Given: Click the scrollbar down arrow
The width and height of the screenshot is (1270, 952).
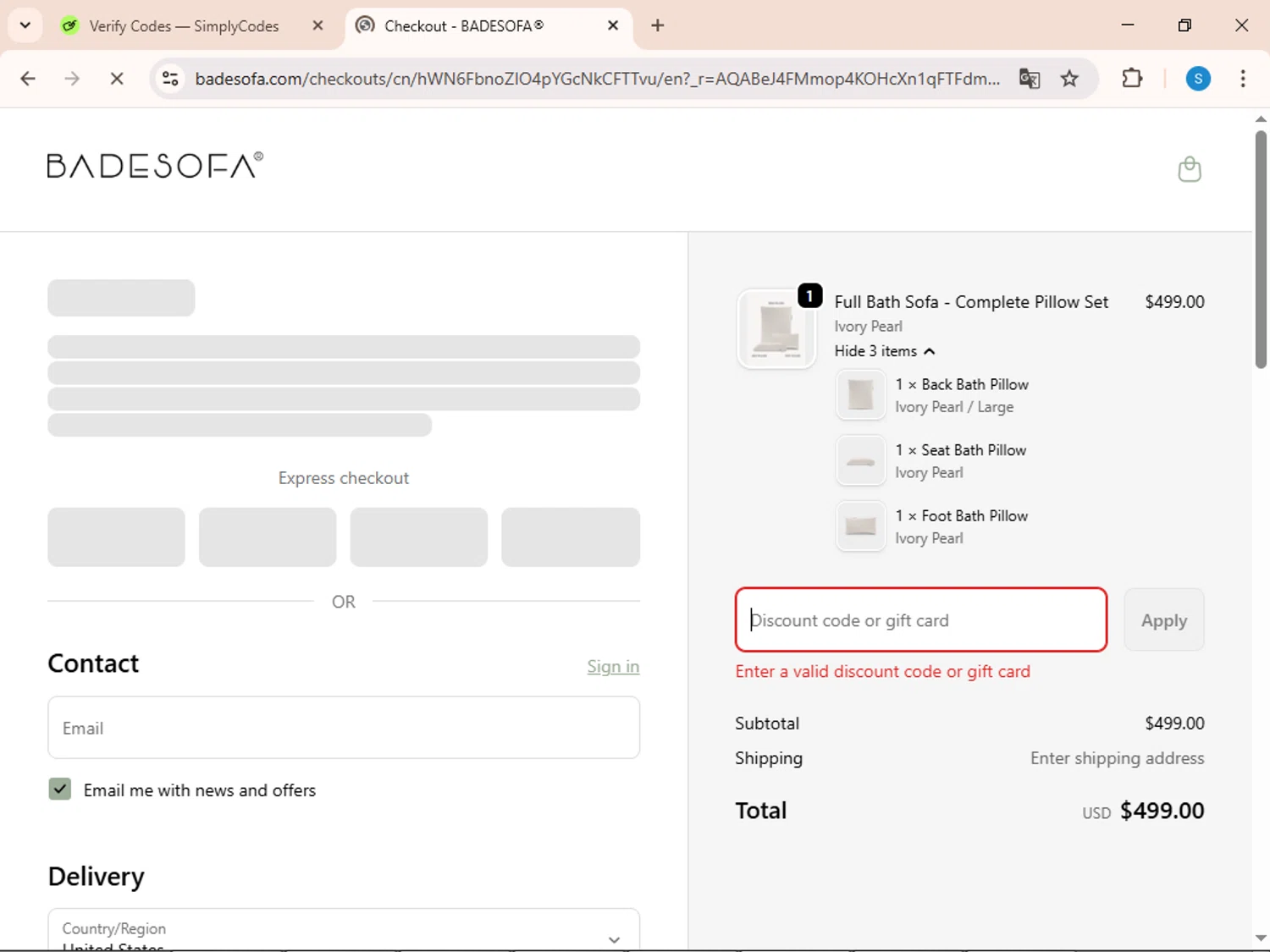Looking at the screenshot, I should pyautogui.click(x=1261, y=938).
